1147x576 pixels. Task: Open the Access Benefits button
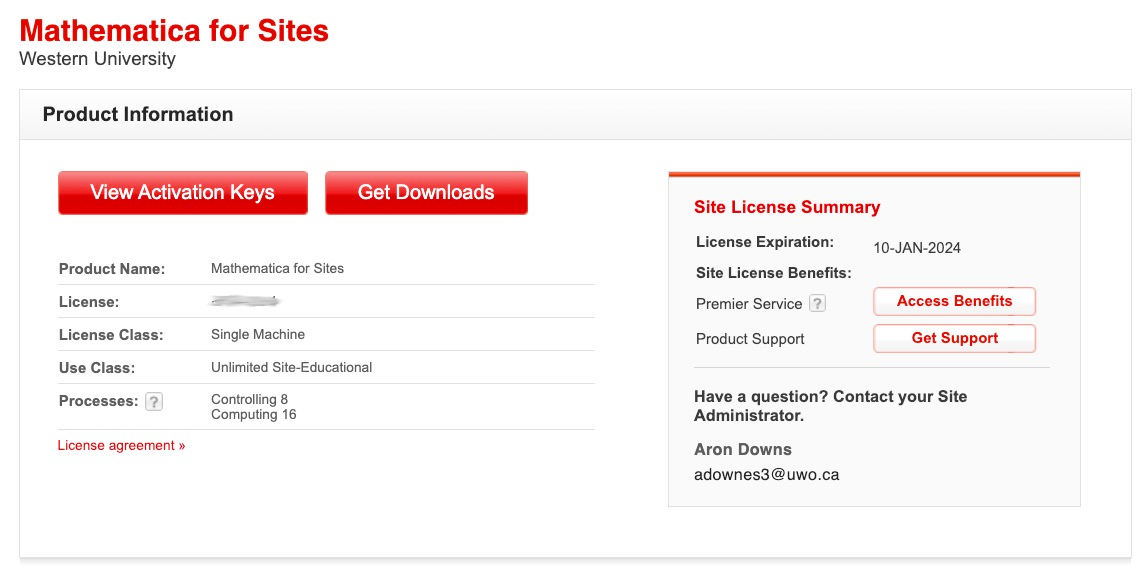point(954,301)
